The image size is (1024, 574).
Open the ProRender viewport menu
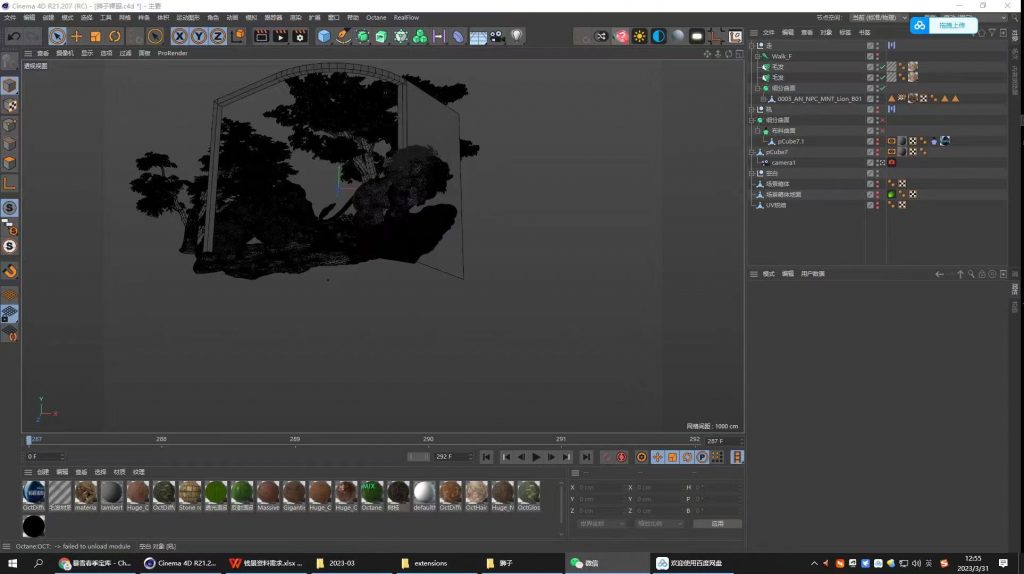point(172,53)
